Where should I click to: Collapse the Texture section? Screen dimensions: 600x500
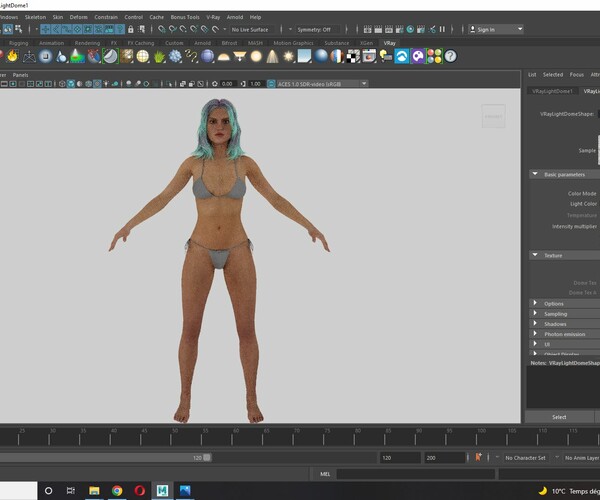click(535, 255)
